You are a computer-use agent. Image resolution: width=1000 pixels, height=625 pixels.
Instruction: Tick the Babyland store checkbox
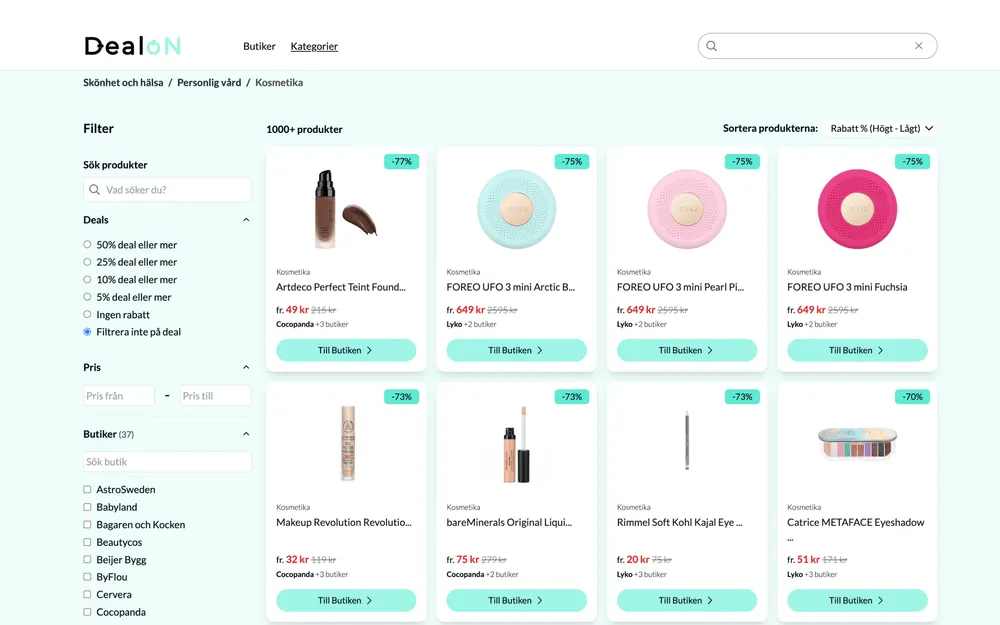click(x=87, y=507)
